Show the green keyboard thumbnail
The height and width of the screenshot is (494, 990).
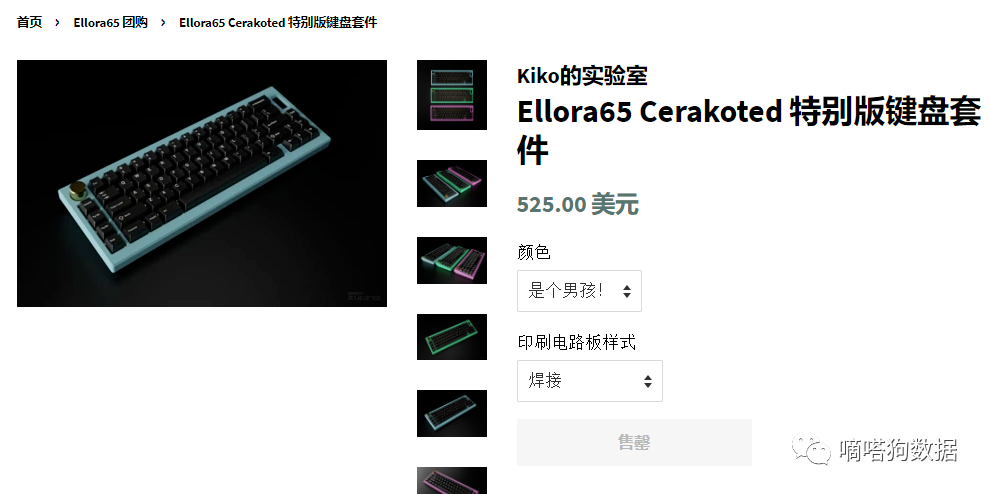452,337
